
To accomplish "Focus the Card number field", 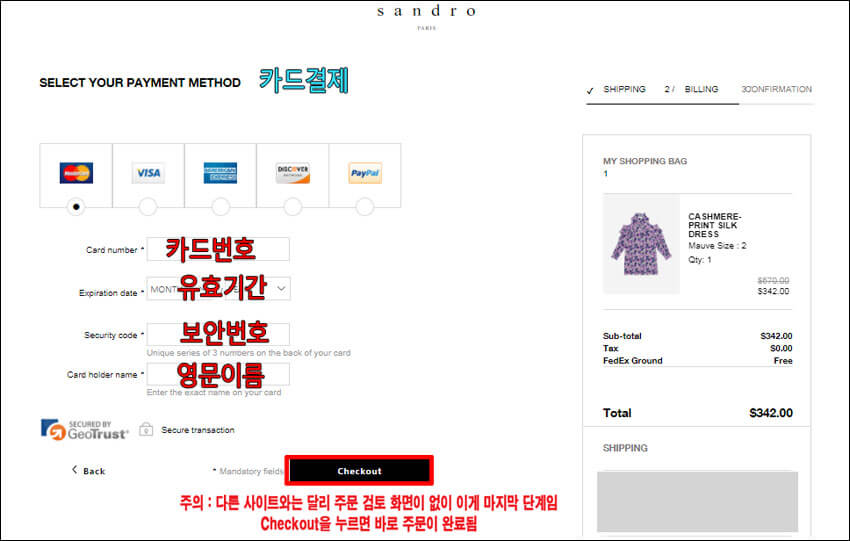I will (x=218, y=249).
